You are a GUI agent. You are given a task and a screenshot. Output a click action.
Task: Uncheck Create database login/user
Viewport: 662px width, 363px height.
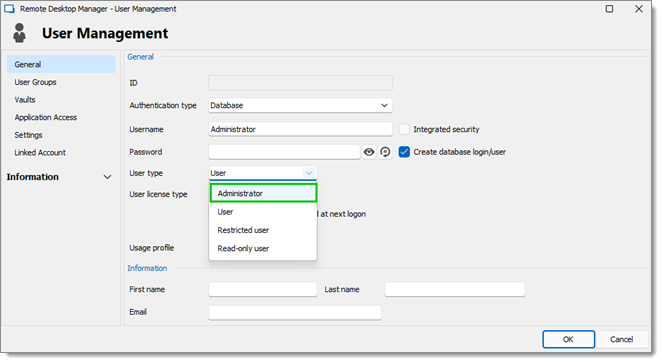404,152
